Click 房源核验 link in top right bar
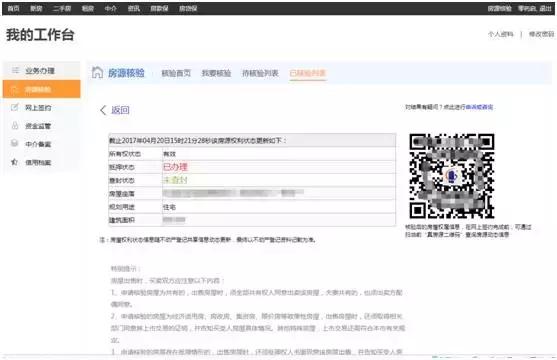The image size is (557, 360). (x=499, y=9)
